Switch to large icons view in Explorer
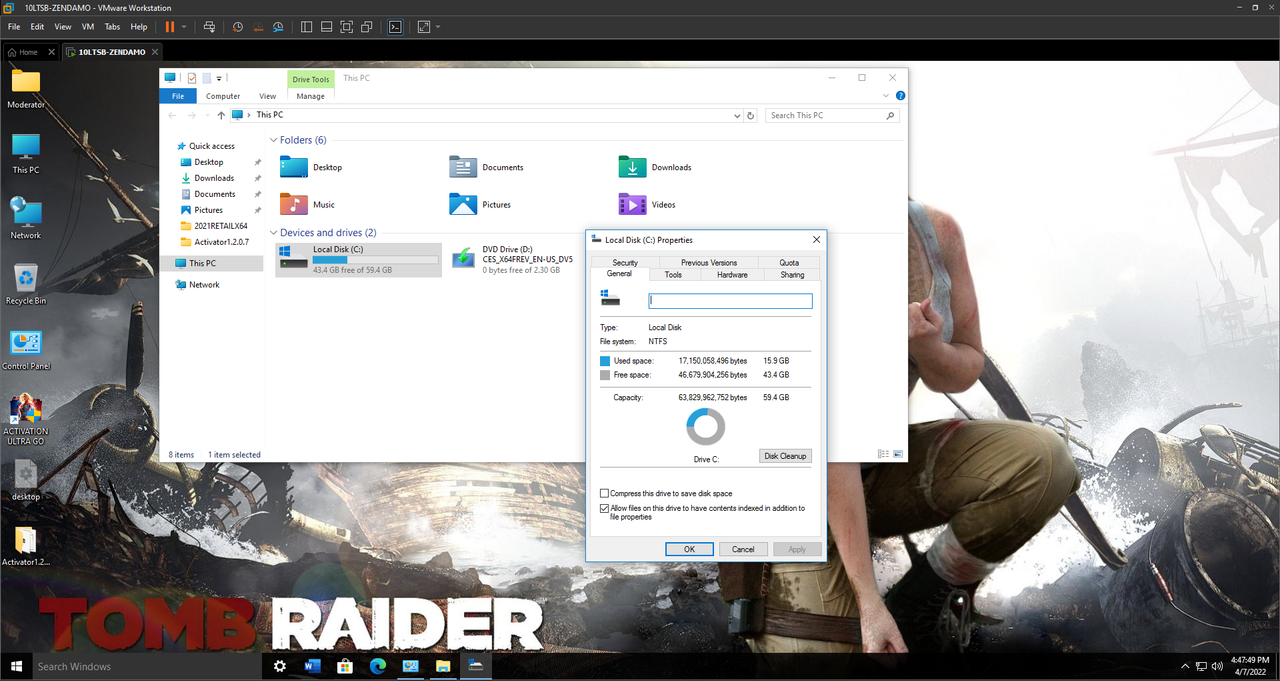1280x681 pixels. pyautogui.click(x=898, y=454)
